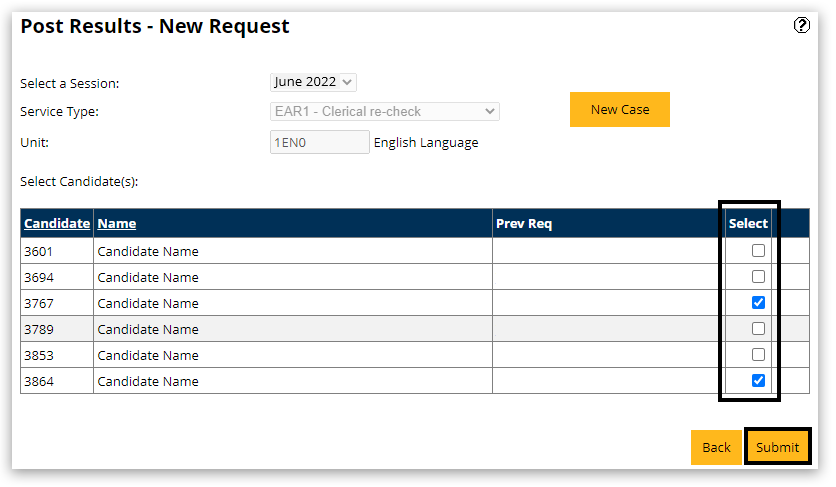Sort by the Name column header
This screenshot has height=487, width=836.
pos(117,224)
